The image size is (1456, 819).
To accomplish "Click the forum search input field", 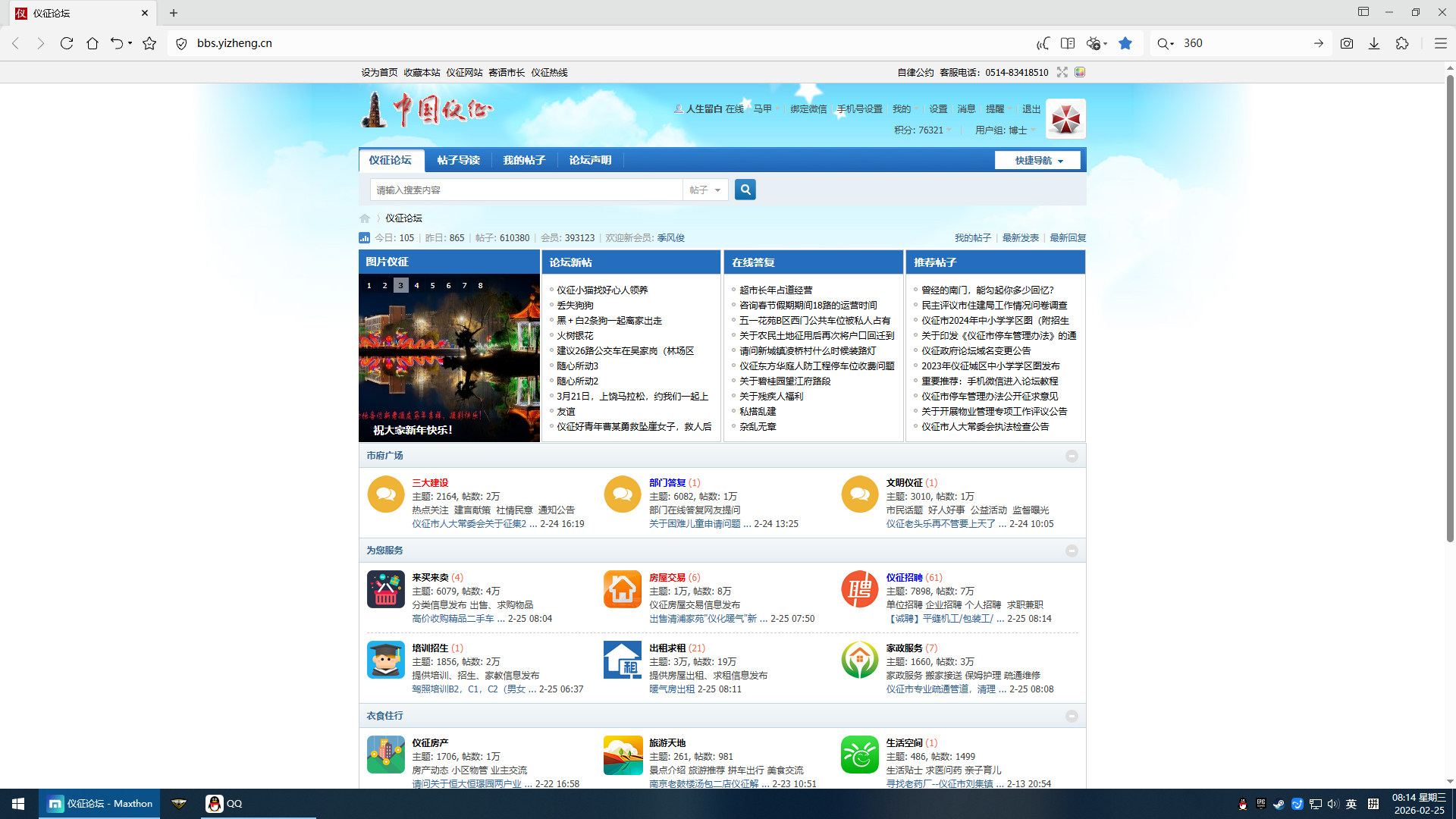I will coord(526,190).
